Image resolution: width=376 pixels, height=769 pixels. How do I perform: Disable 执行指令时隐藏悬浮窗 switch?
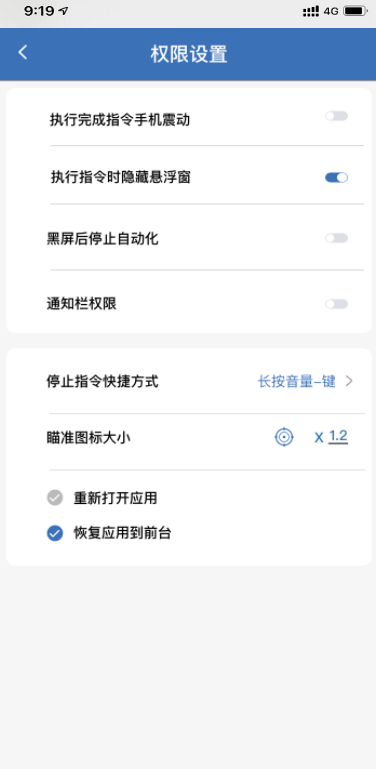(x=336, y=178)
